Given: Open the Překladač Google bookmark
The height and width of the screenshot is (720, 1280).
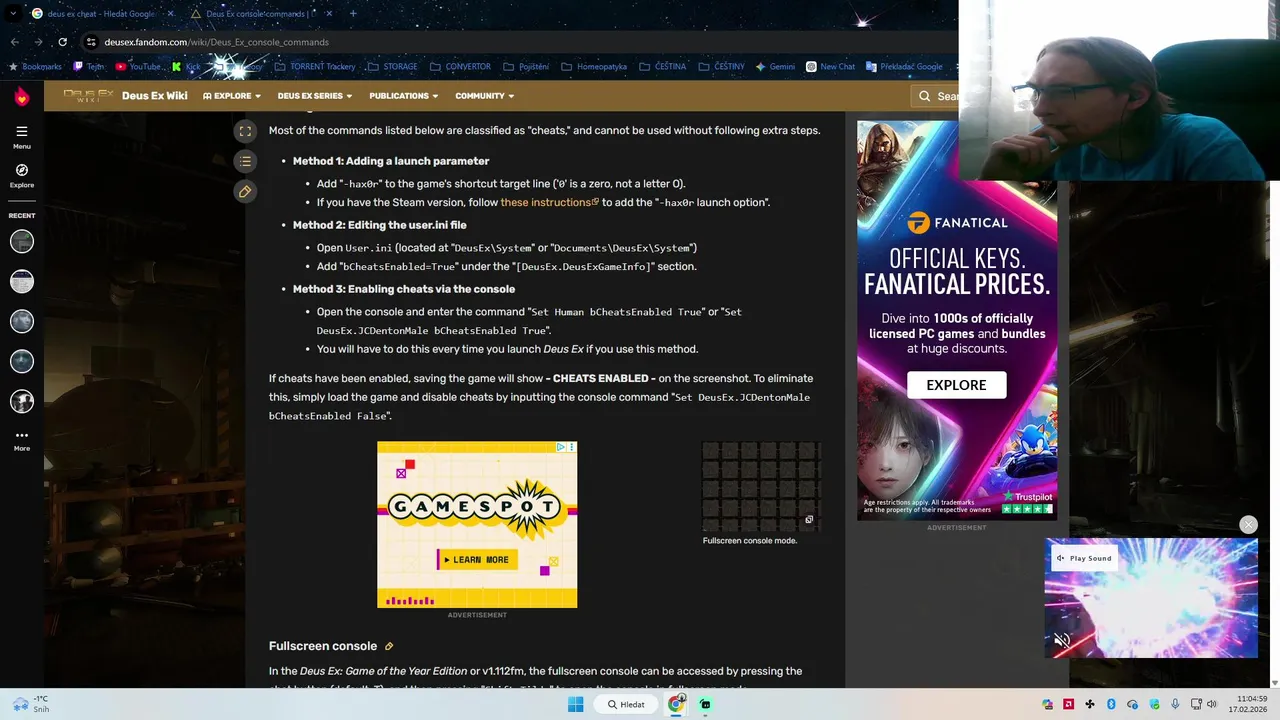Looking at the screenshot, I should tap(905, 67).
